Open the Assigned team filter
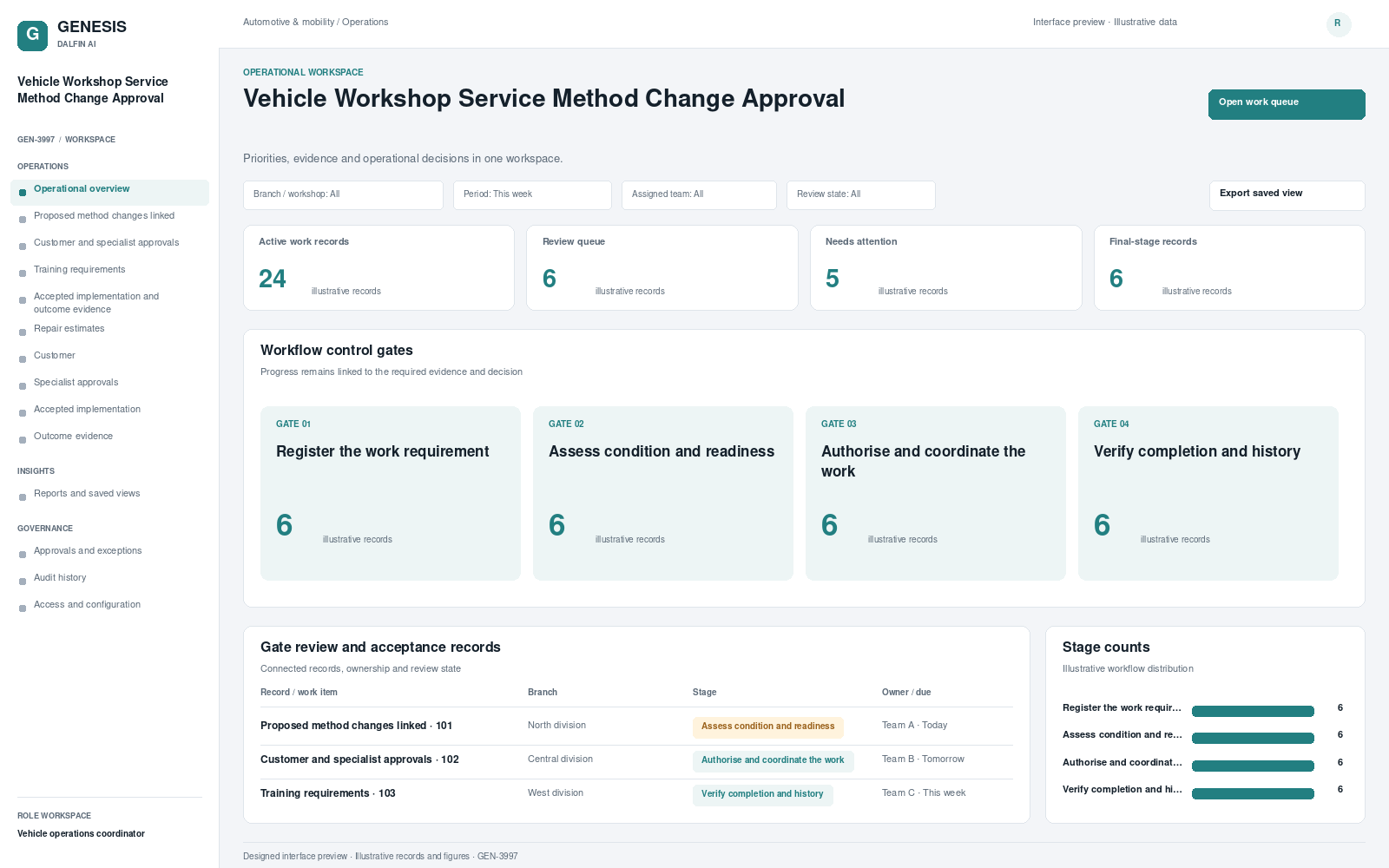Image resolution: width=1389 pixels, height=868 pixels. pos(699,195)
